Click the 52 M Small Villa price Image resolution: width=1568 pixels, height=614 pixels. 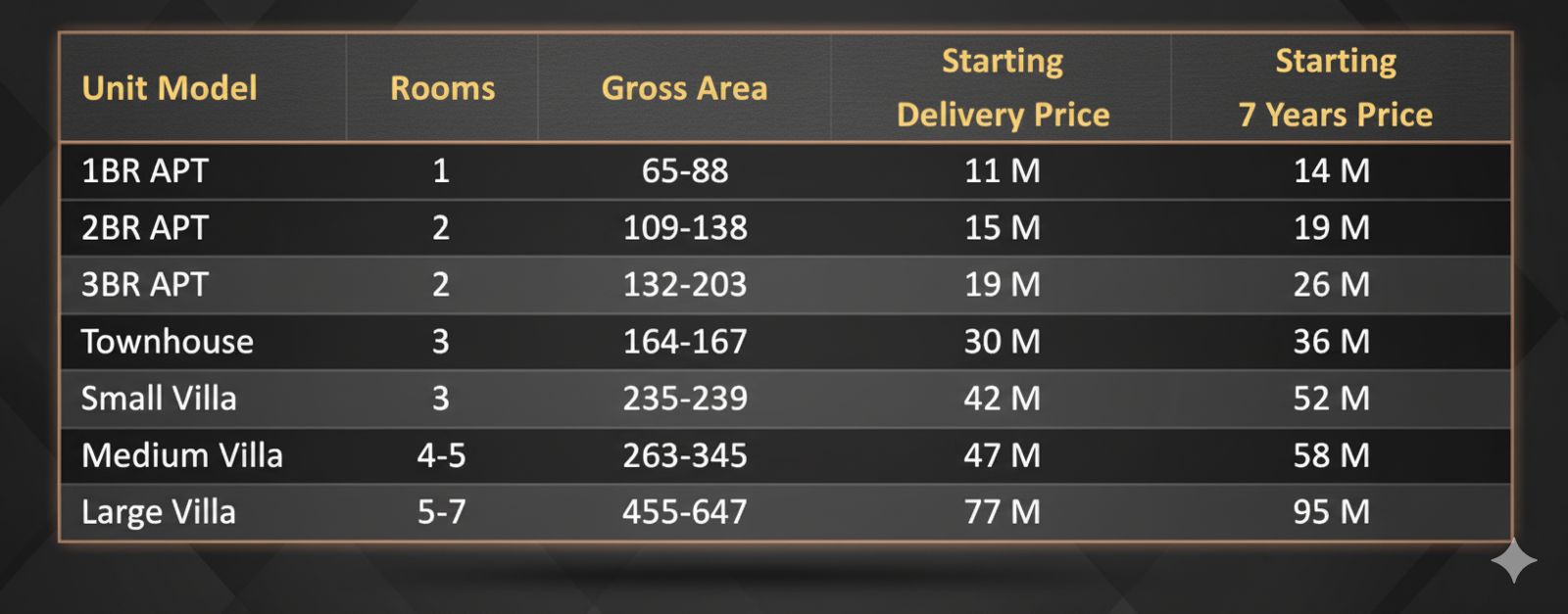point(1332,399)
